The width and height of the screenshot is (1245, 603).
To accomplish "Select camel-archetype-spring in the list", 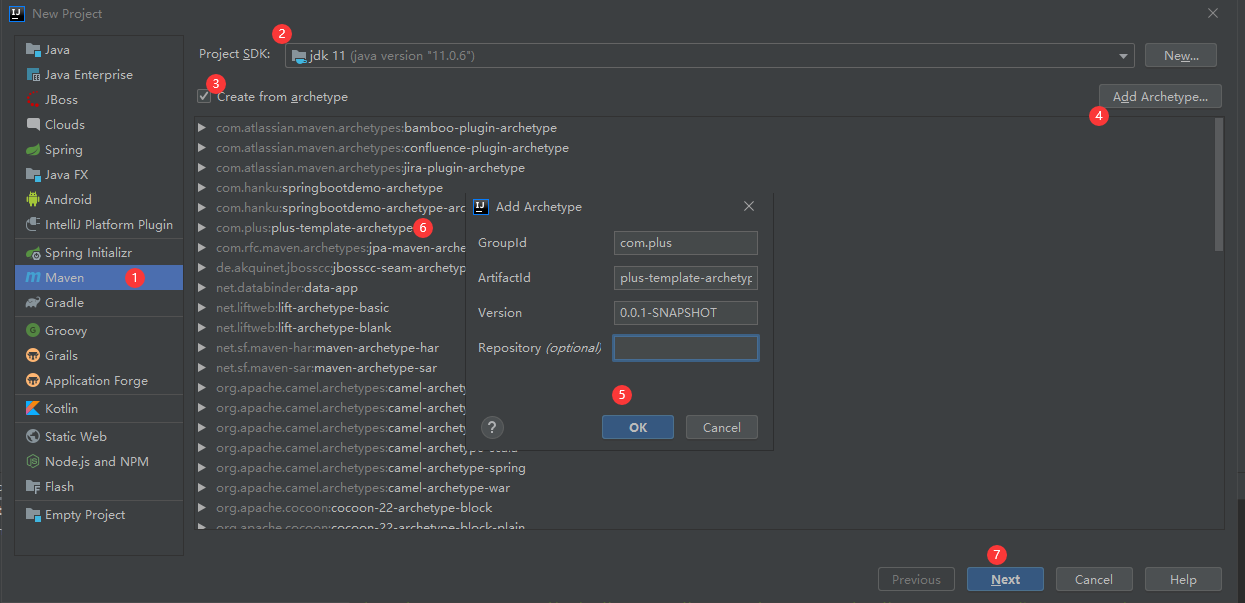I will point(370,468).
